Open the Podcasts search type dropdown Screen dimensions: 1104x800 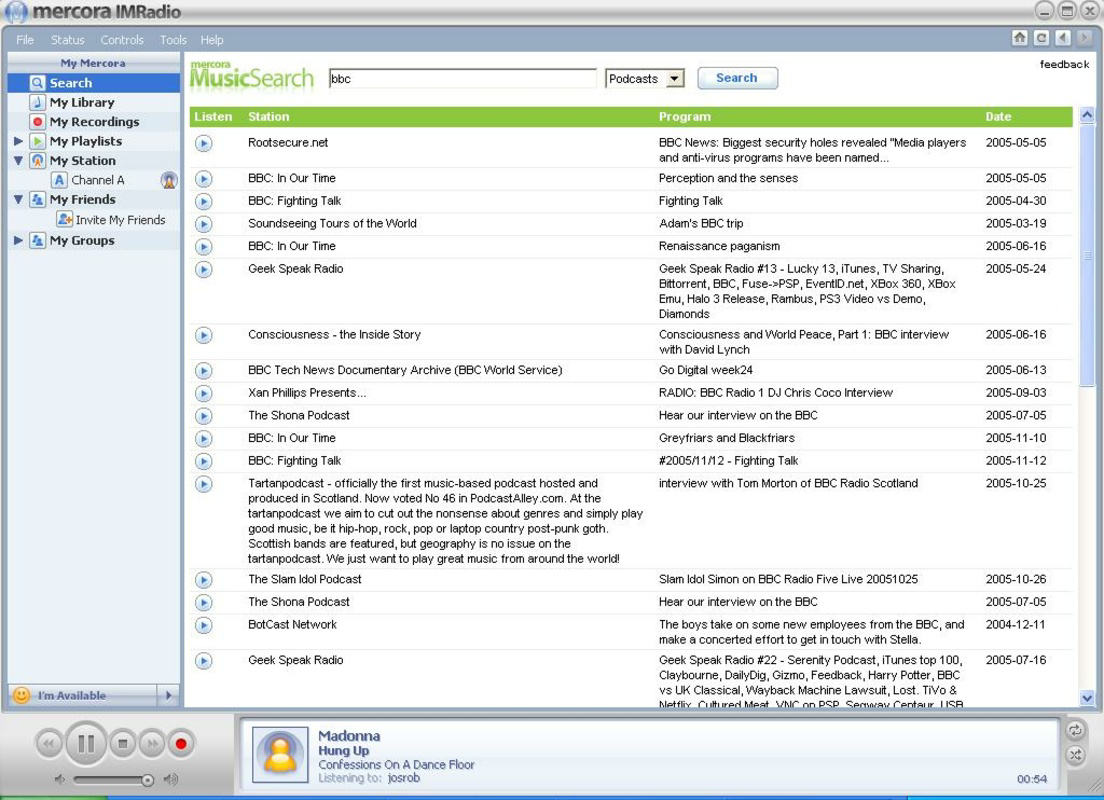point(675,78)
